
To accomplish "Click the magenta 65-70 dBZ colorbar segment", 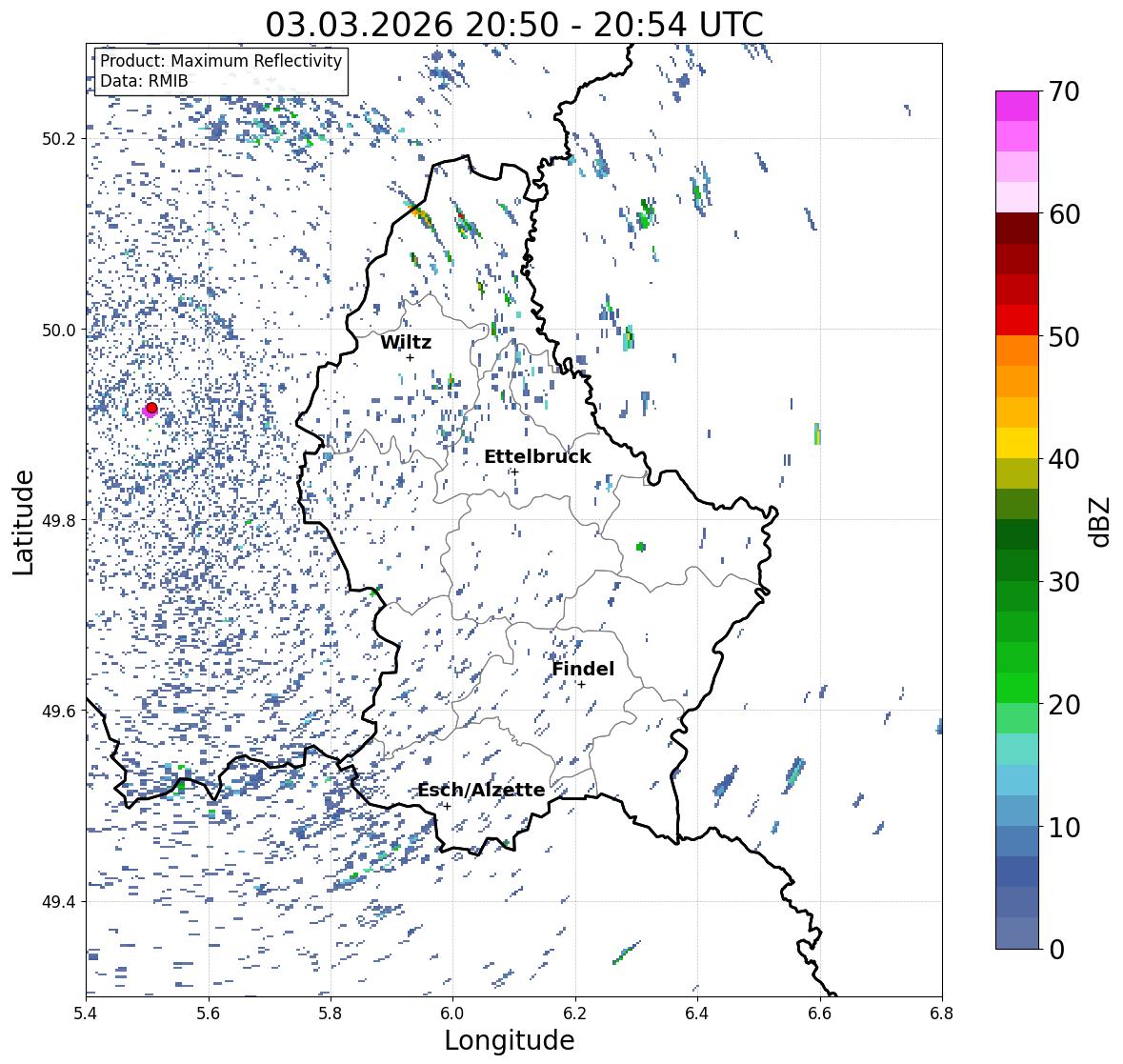I will [x=1017, y=106].
